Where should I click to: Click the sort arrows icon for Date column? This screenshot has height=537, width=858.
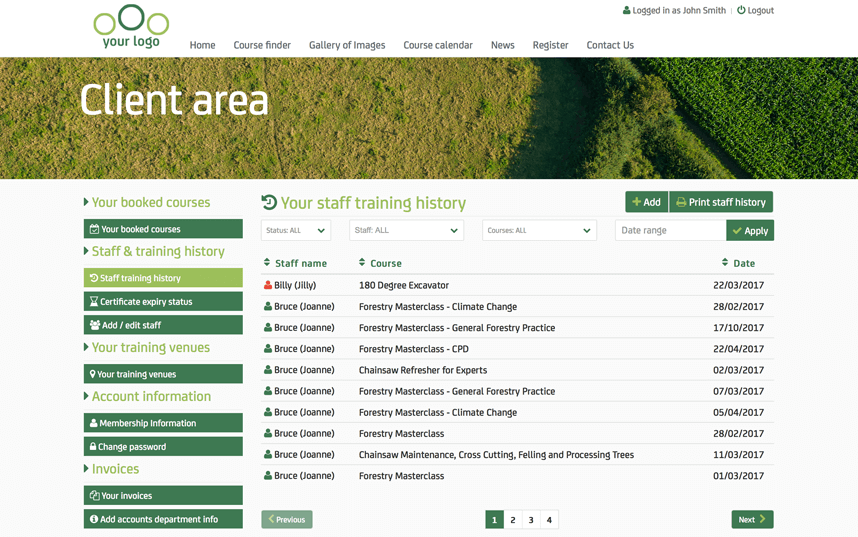[x=725, y=263]
